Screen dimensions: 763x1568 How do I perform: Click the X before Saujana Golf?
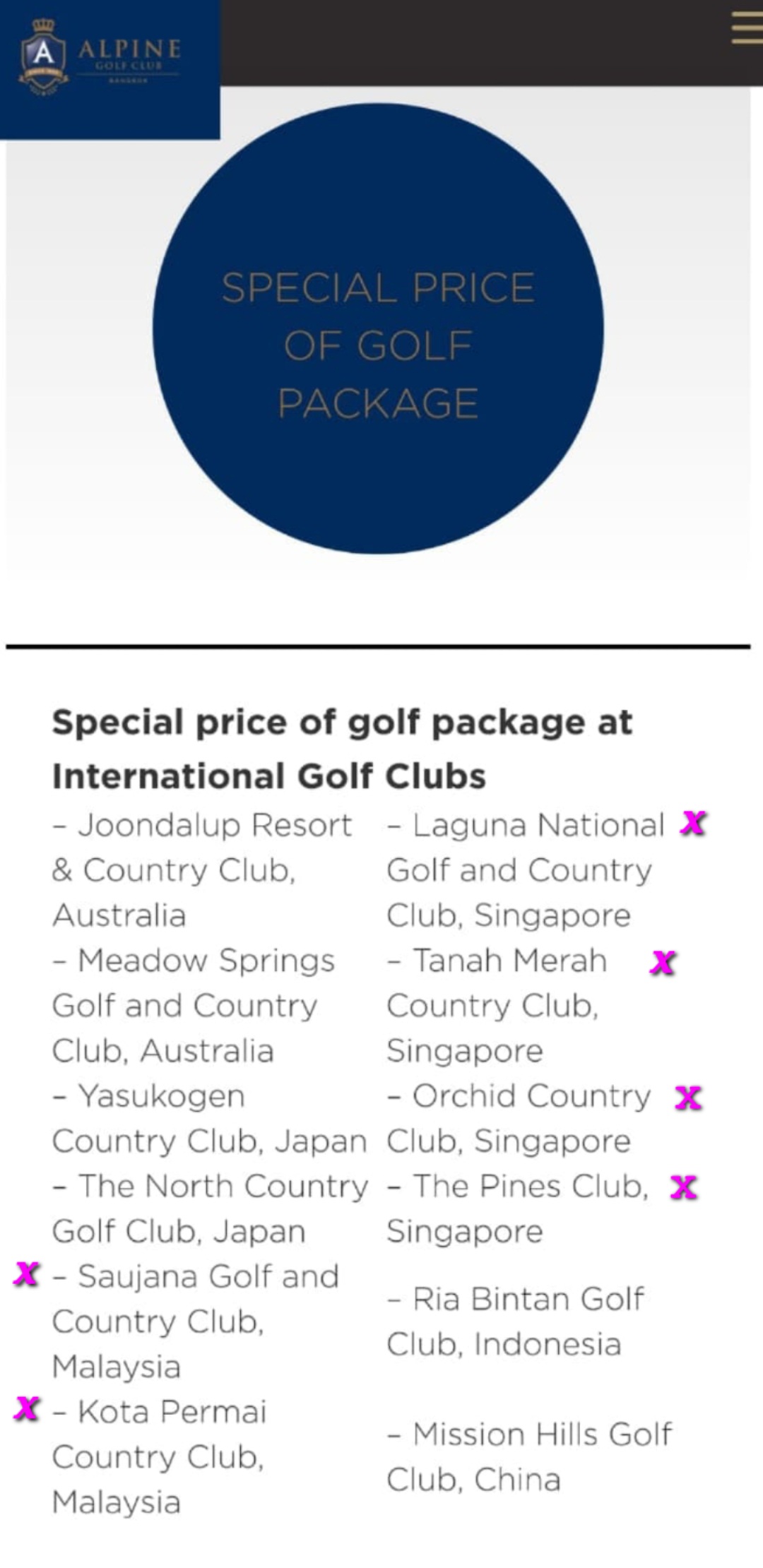(x=27, y=1274)
